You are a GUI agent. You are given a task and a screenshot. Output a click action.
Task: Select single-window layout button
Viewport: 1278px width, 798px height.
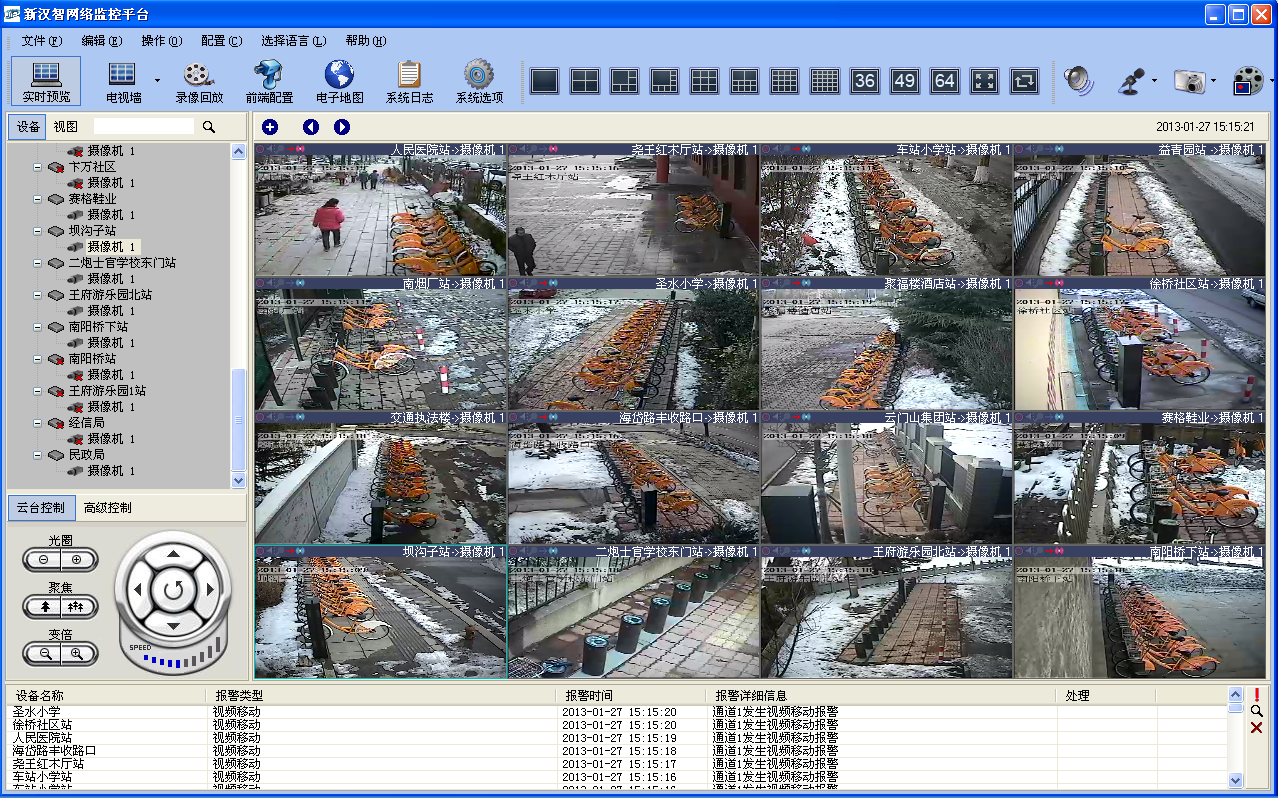pyautogui.click(x=544, y=81)
